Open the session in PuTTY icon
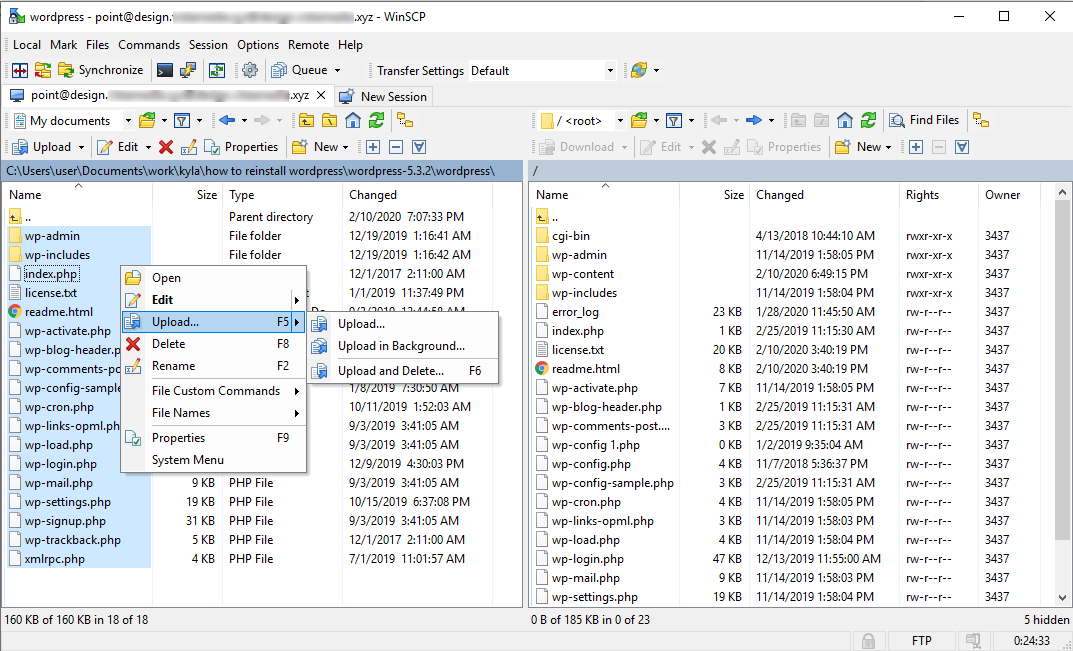The image size is (1073, 651). pyautogui.click(x=188, y=70)
